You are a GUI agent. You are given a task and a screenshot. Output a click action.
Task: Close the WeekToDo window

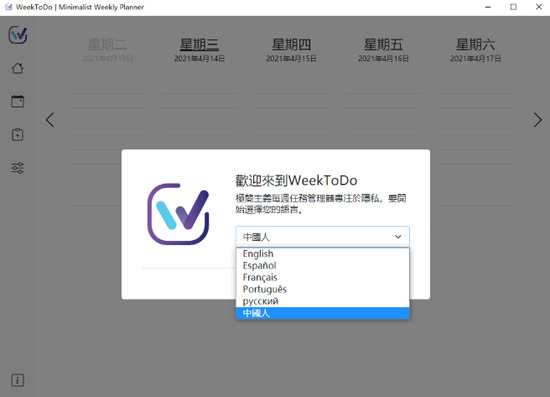point(539,7)
